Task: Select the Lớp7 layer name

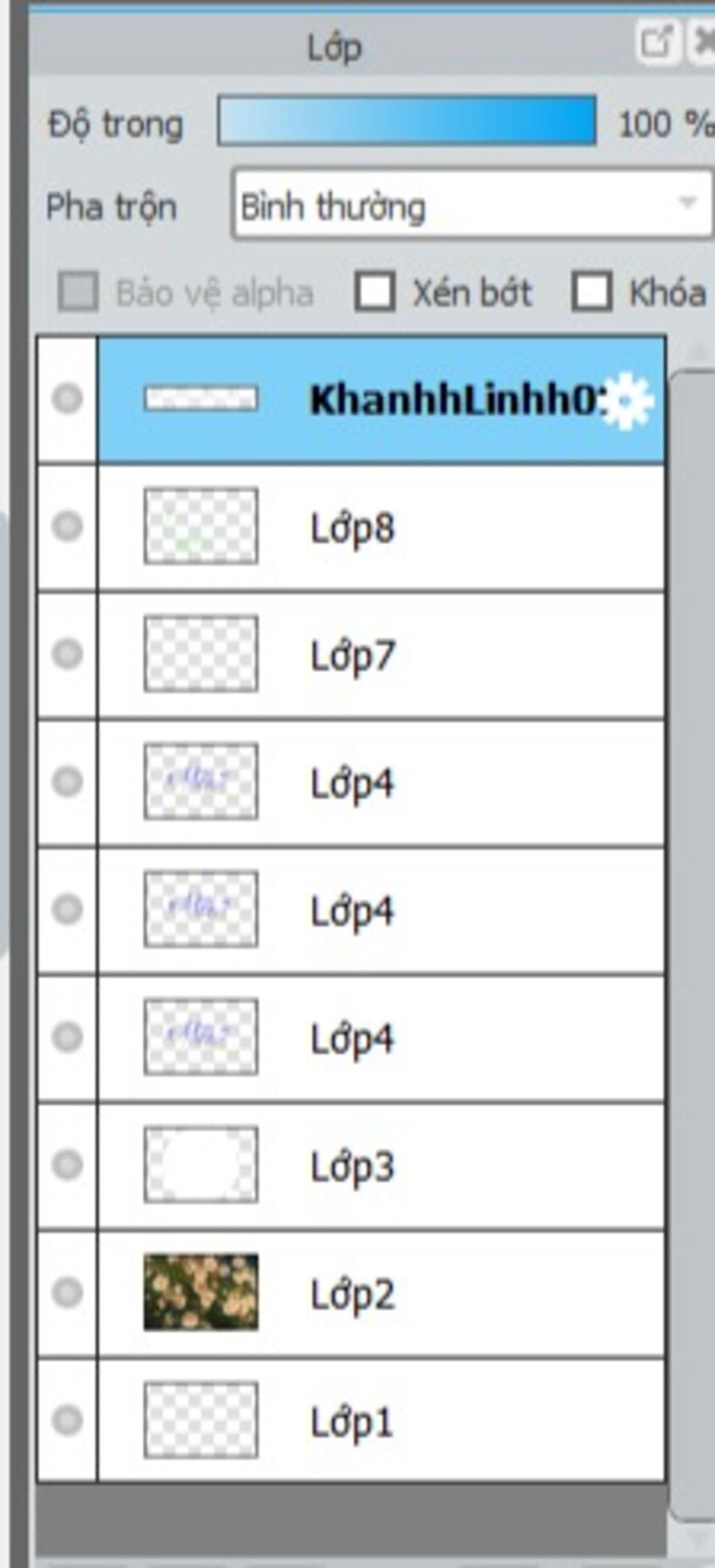Action: pyautogui.click(x=353, y=655)
